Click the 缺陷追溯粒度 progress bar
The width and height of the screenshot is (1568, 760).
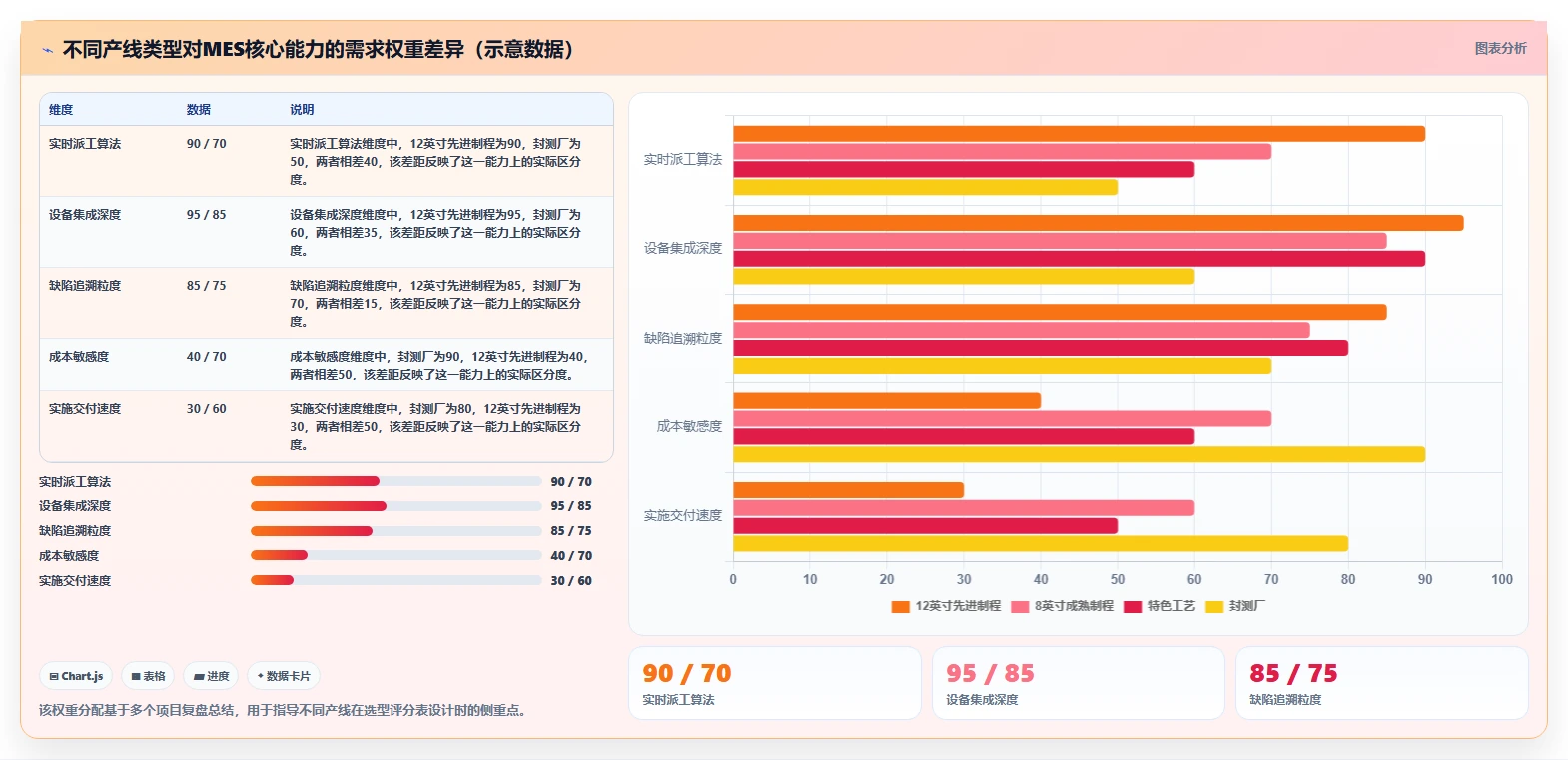point(396,531)
